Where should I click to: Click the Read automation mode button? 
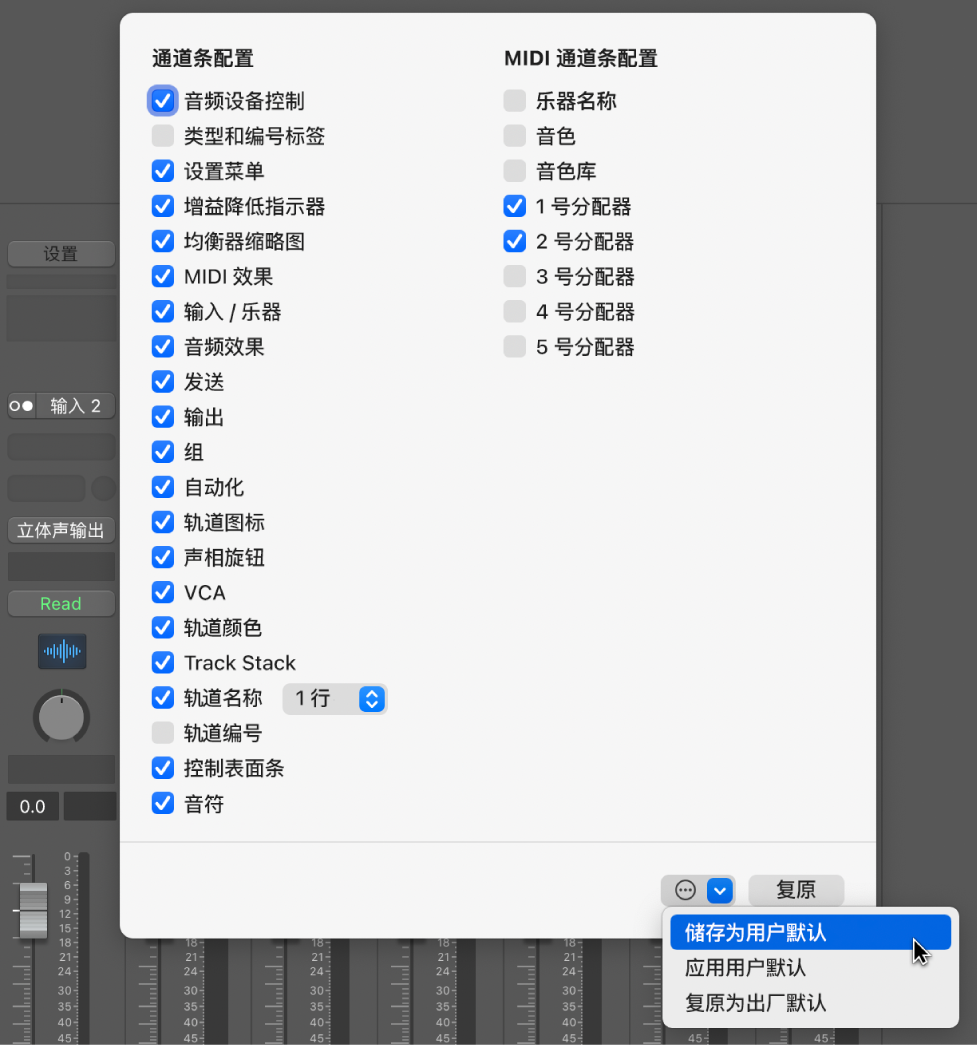(x=60, y=603)
